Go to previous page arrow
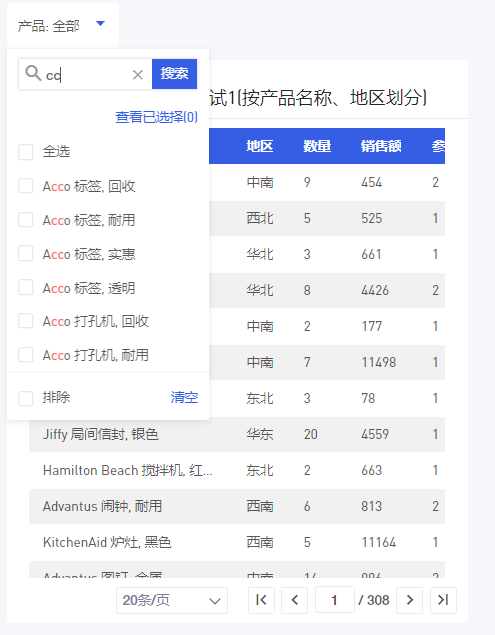The height and width of the screenshot is (635, 495). [x=294, y=600]
